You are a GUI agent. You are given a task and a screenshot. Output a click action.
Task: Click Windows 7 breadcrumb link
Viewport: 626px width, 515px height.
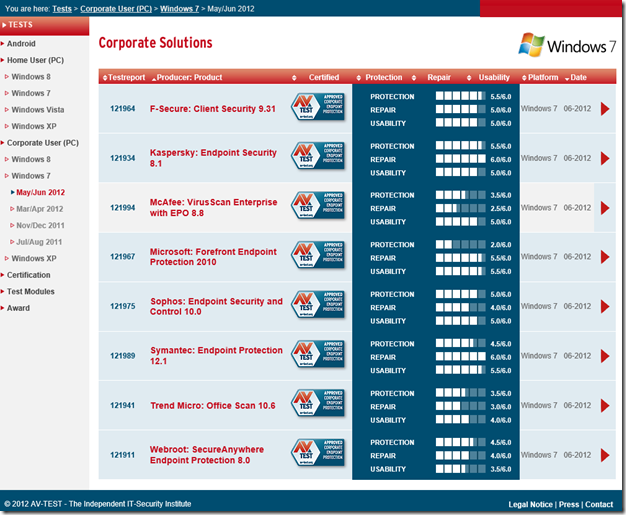(179, 9)
